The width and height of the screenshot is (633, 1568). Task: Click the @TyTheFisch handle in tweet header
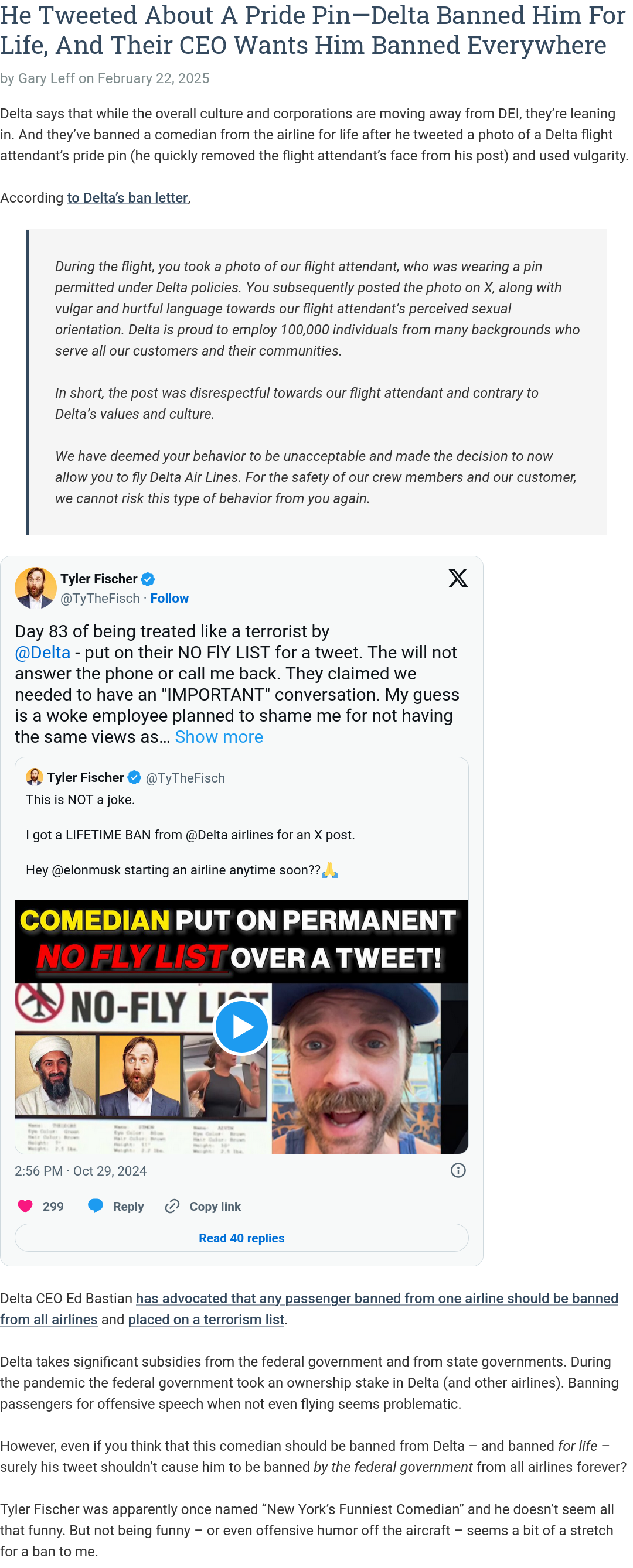[x=100, y=599]
